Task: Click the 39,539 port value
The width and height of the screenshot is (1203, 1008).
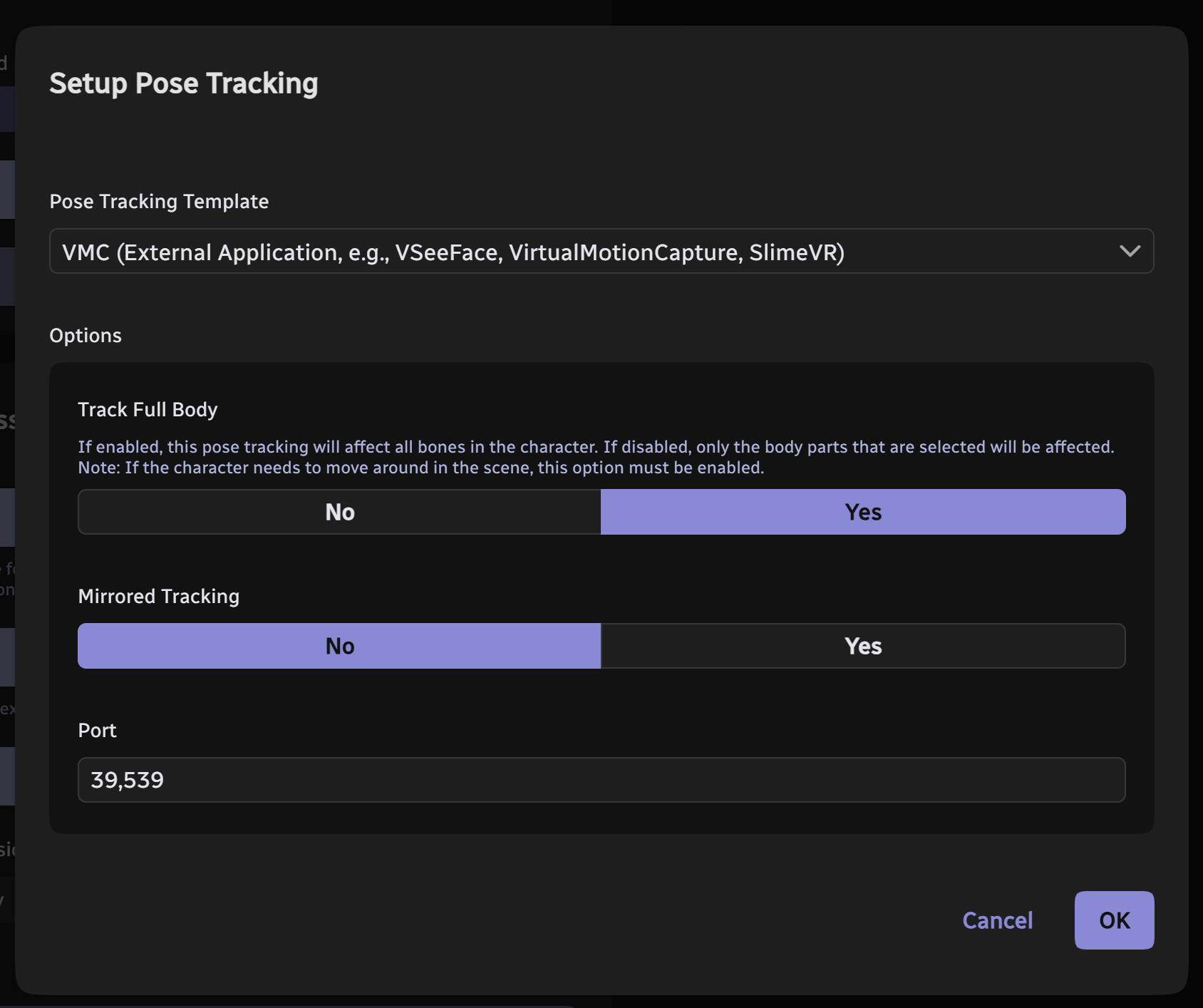Action: point(127,780)
